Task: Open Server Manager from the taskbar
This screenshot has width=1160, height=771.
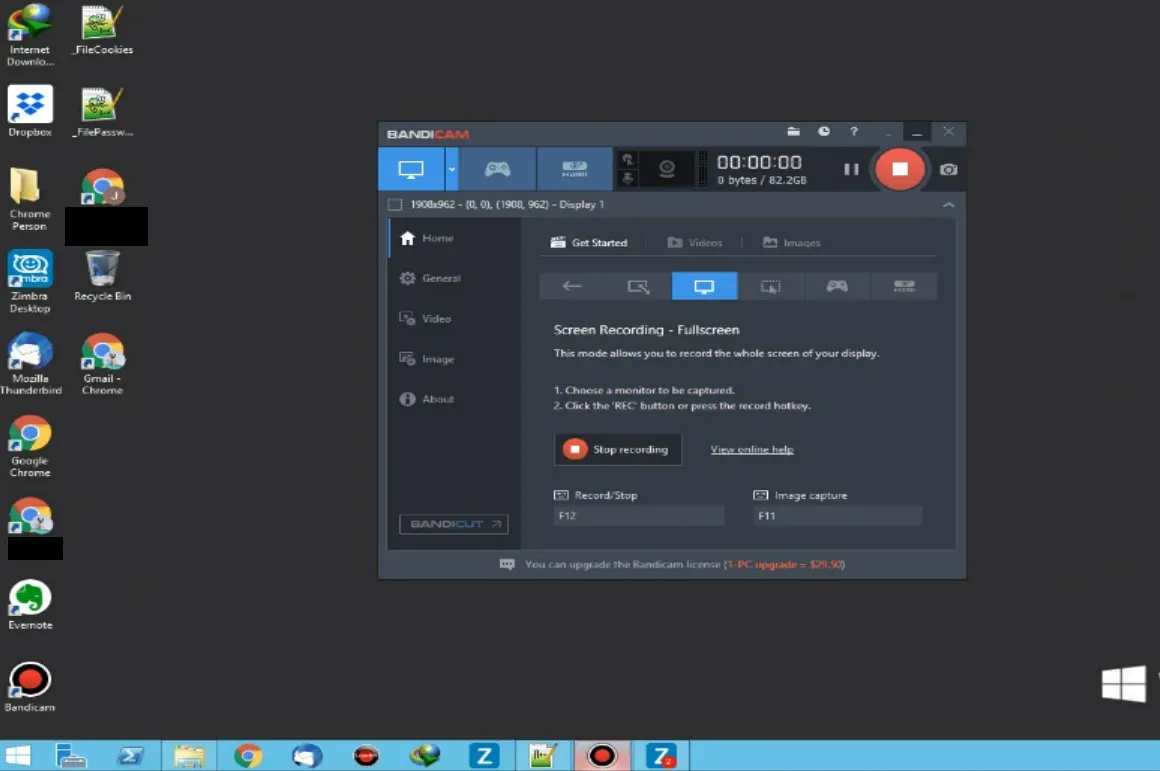Action: click(71, 755)
